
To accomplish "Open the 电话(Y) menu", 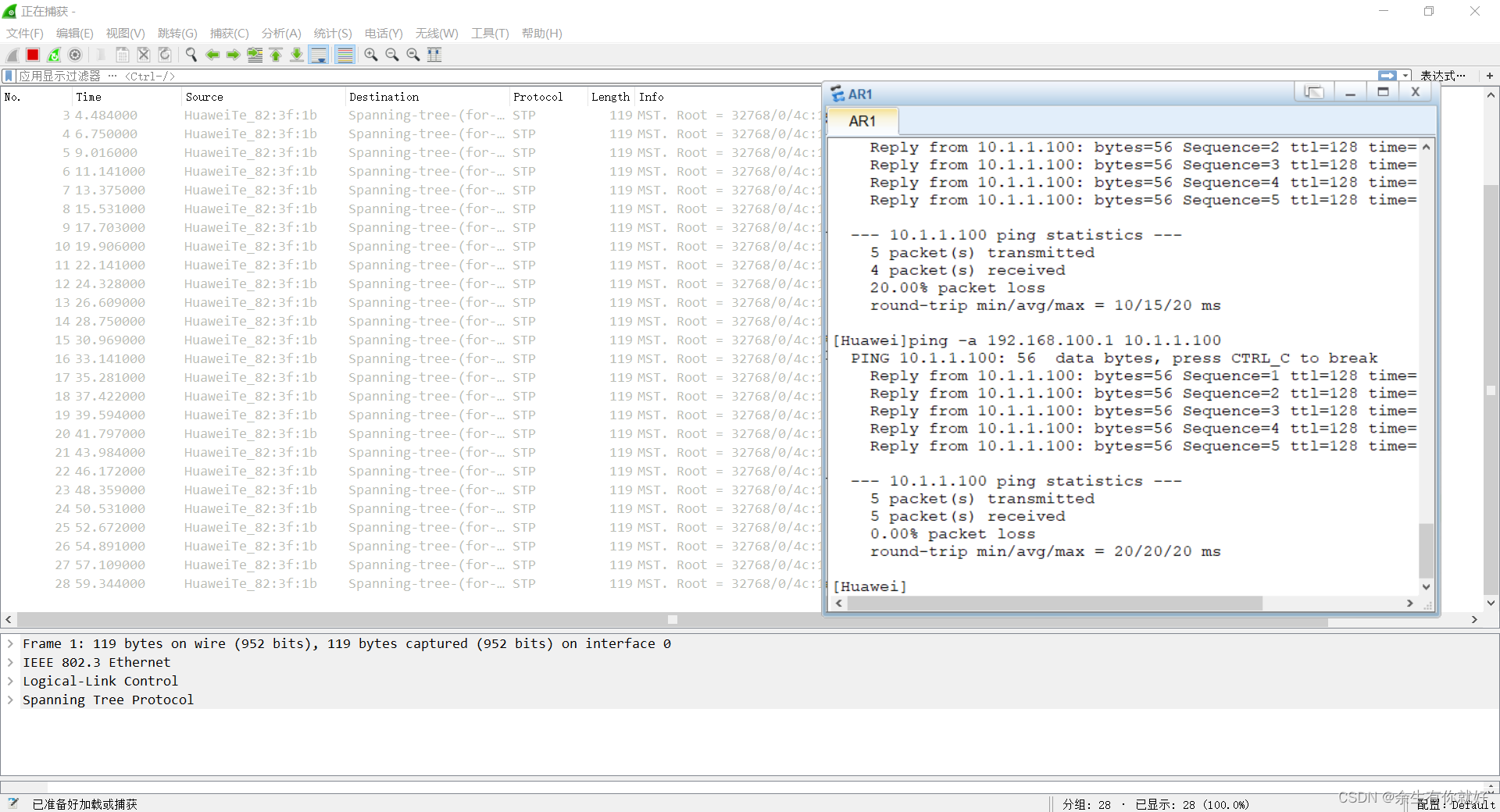I will [384, 34].
